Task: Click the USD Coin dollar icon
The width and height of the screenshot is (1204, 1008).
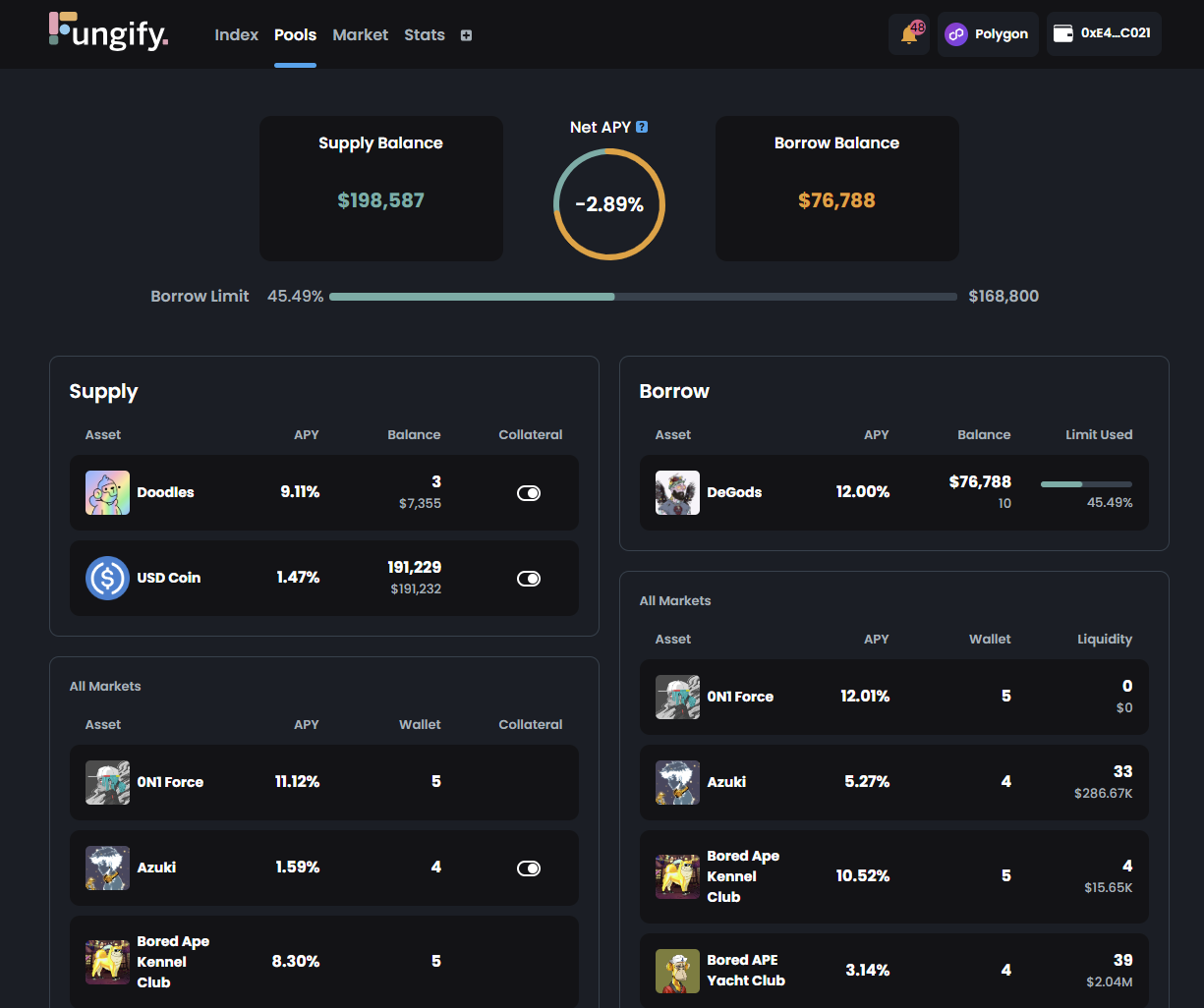Action: [x=106, y=578]
